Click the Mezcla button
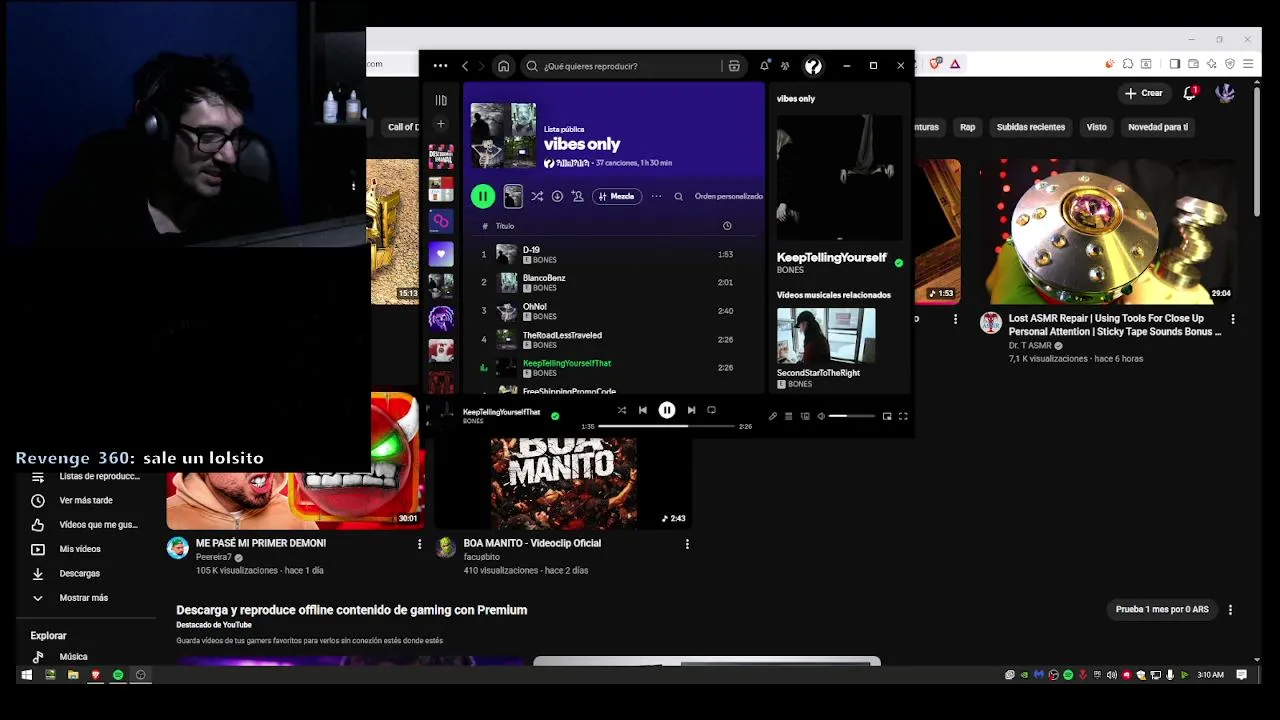Image resolution: width=1280 pixels, height=720 pixels. click(x=616, y=197)
